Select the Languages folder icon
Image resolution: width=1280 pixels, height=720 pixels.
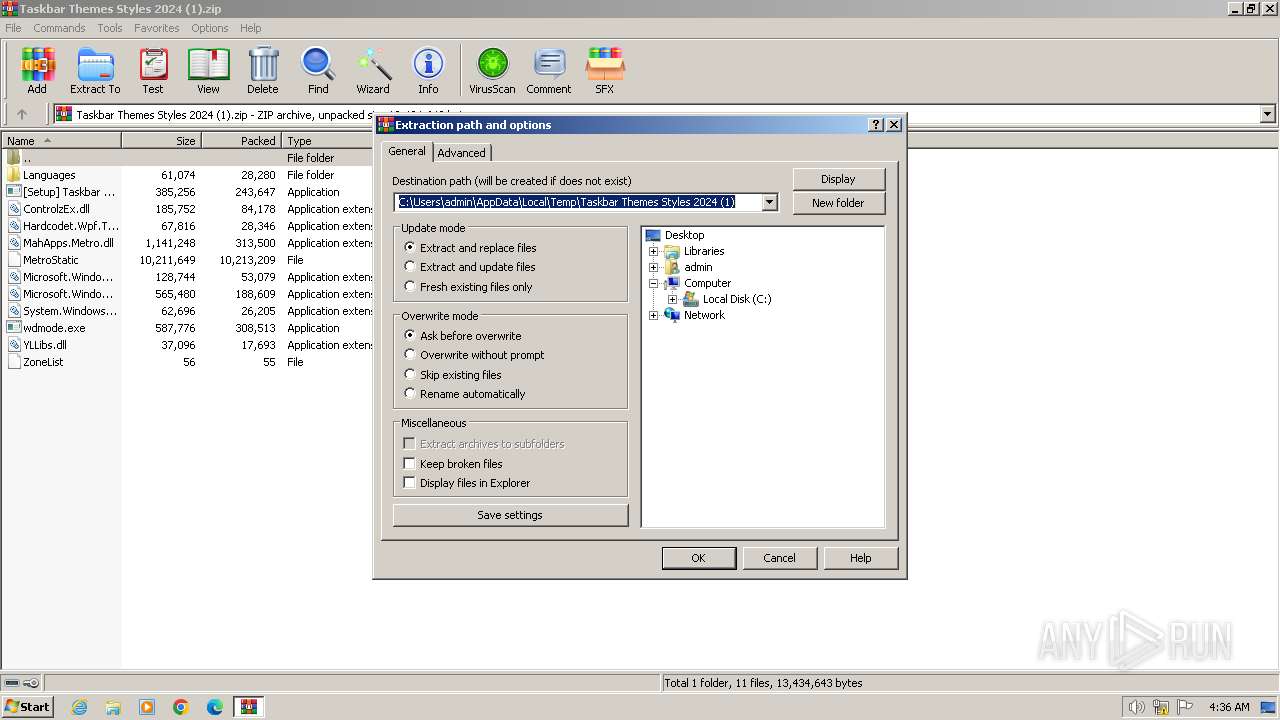point(14,175)
